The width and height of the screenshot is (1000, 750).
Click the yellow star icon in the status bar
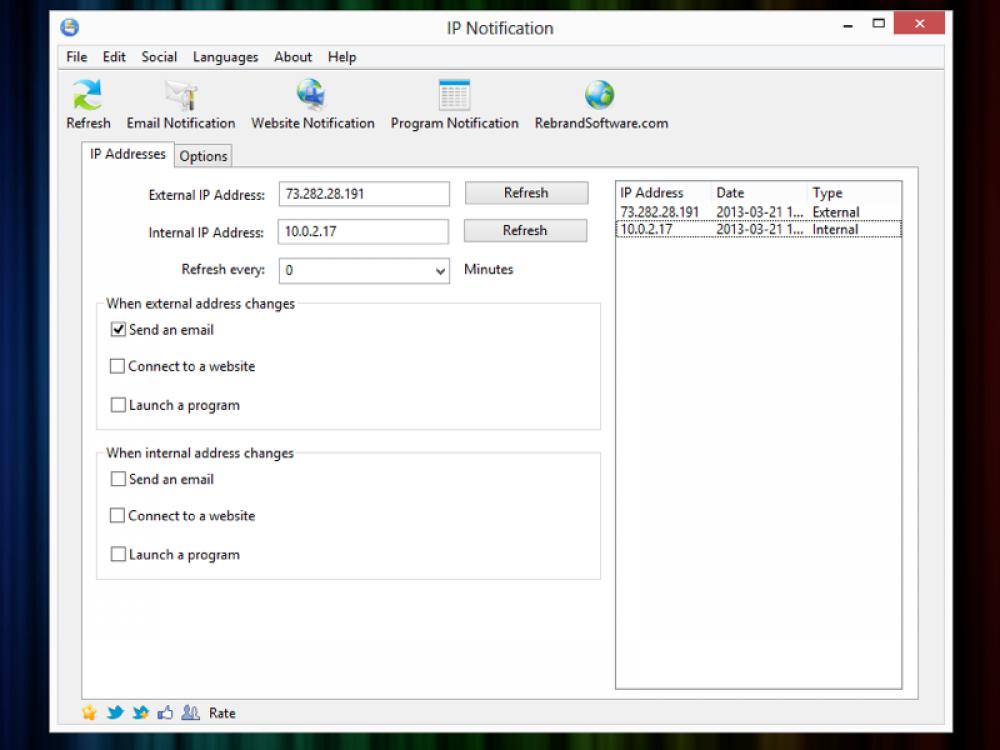(x=89, y=713)
